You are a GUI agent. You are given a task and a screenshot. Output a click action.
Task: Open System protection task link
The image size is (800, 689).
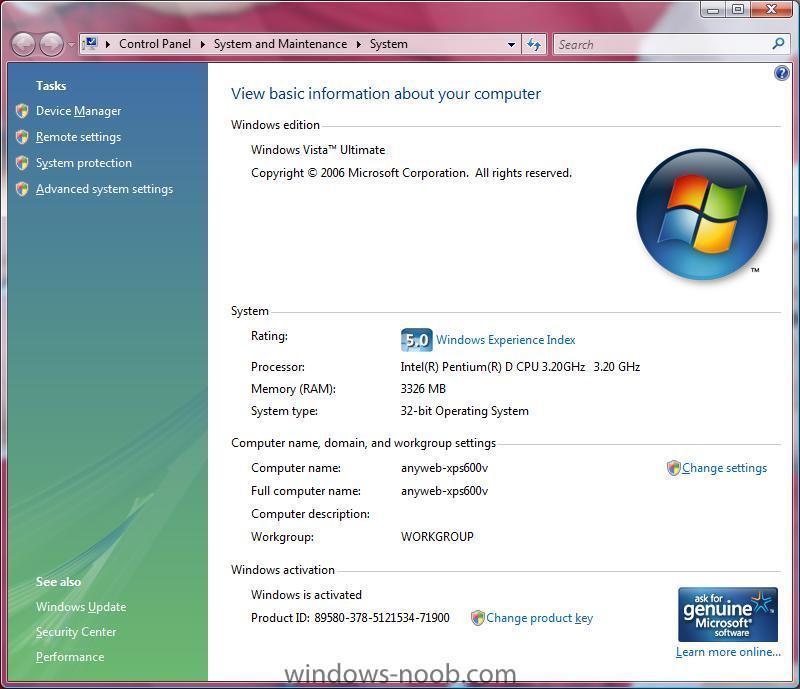point(84,163)
